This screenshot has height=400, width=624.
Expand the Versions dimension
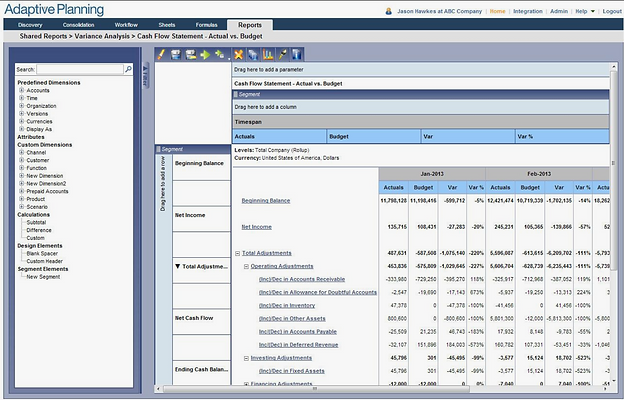click(x=21, y=113)
